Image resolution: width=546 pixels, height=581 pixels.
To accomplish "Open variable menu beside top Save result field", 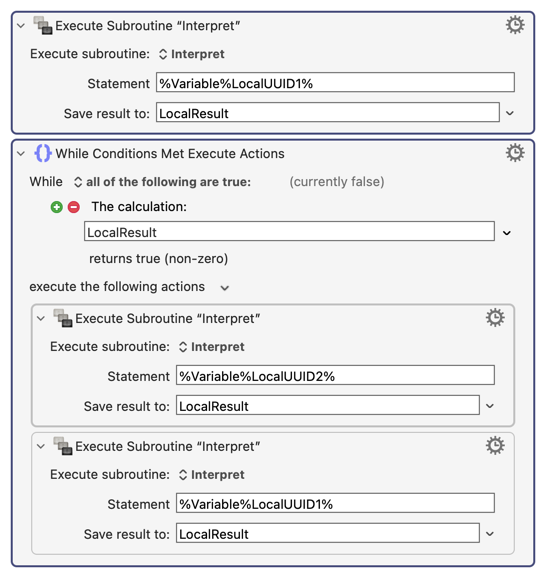I will [510, 113].
